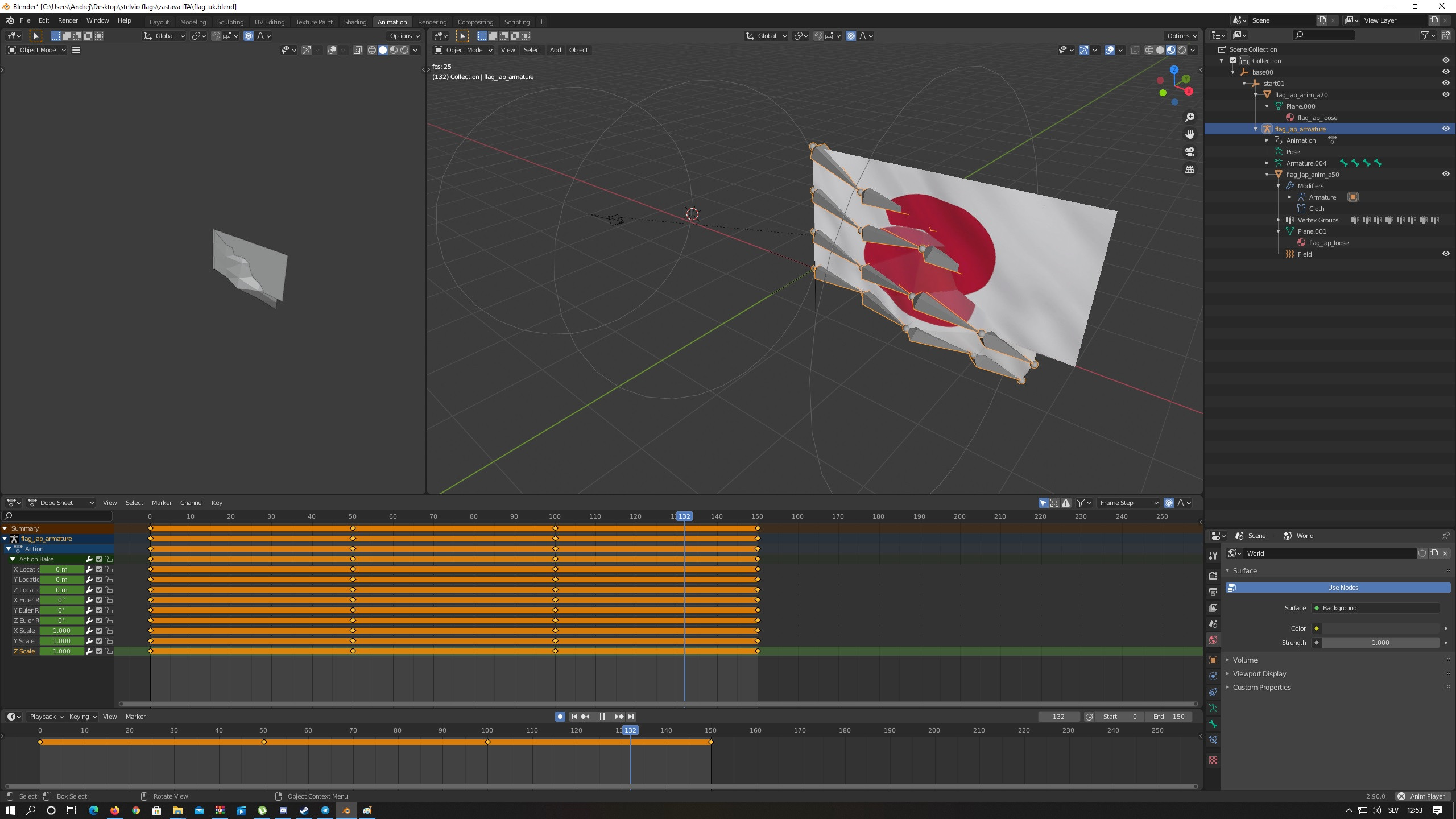Click Z Scale value field 1.000
Image resolution: width=1456 pixels, height=819 pixels.
point(61,651)
